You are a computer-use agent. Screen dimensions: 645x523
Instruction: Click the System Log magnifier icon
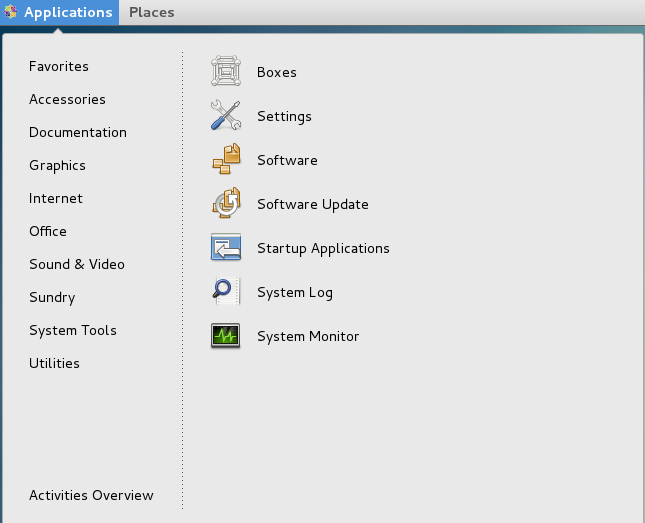tap(226, 291)
